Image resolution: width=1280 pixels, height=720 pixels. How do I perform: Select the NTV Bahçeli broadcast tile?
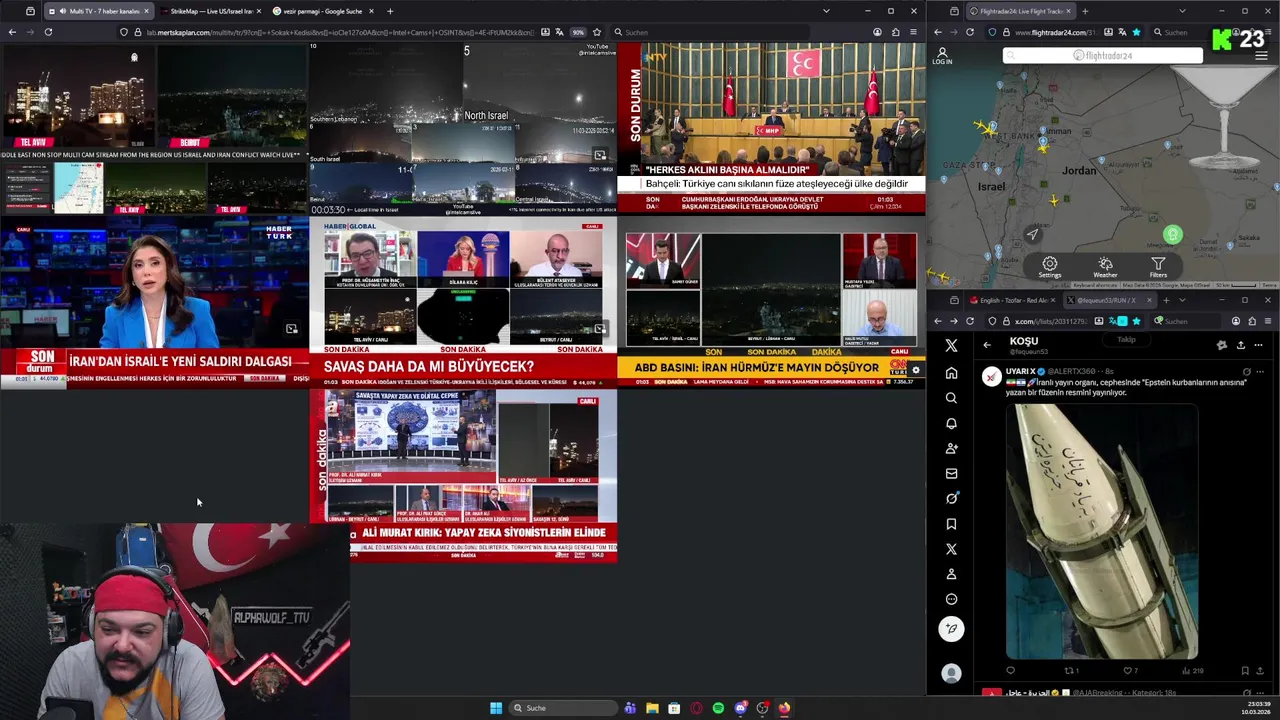pos(771,128)
